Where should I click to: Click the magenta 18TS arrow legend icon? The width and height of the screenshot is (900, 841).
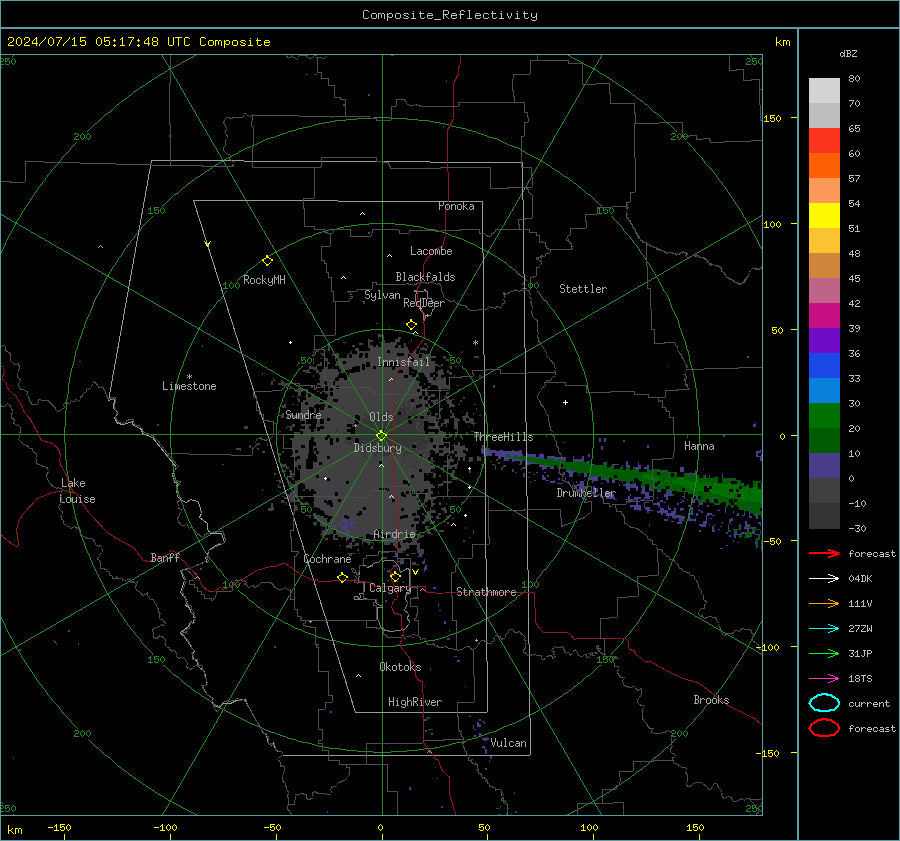pyautogui.click(x=824, y=679)
